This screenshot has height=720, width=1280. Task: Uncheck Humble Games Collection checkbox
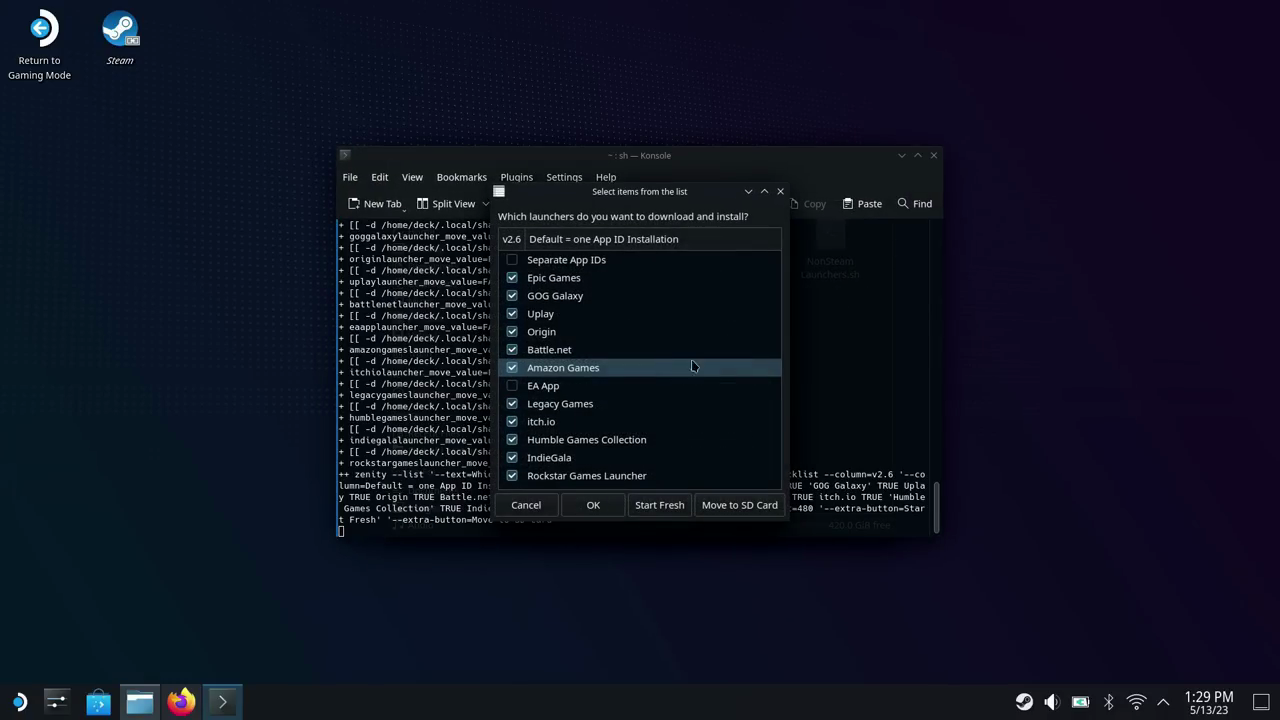pyautogui.click(x=512, y=440)
